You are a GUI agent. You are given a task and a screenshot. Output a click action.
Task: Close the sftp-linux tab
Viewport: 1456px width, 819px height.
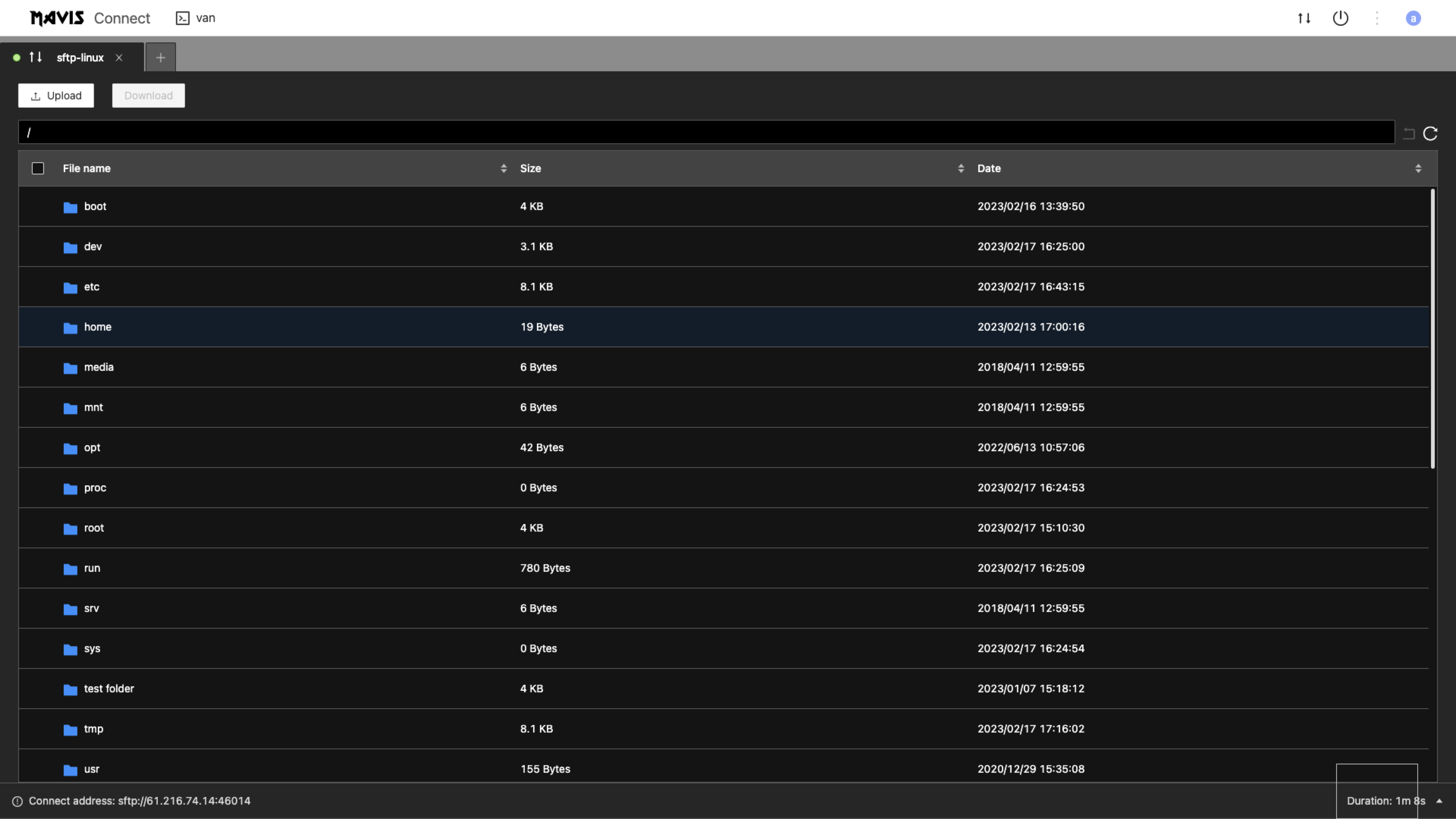(119, 58)
